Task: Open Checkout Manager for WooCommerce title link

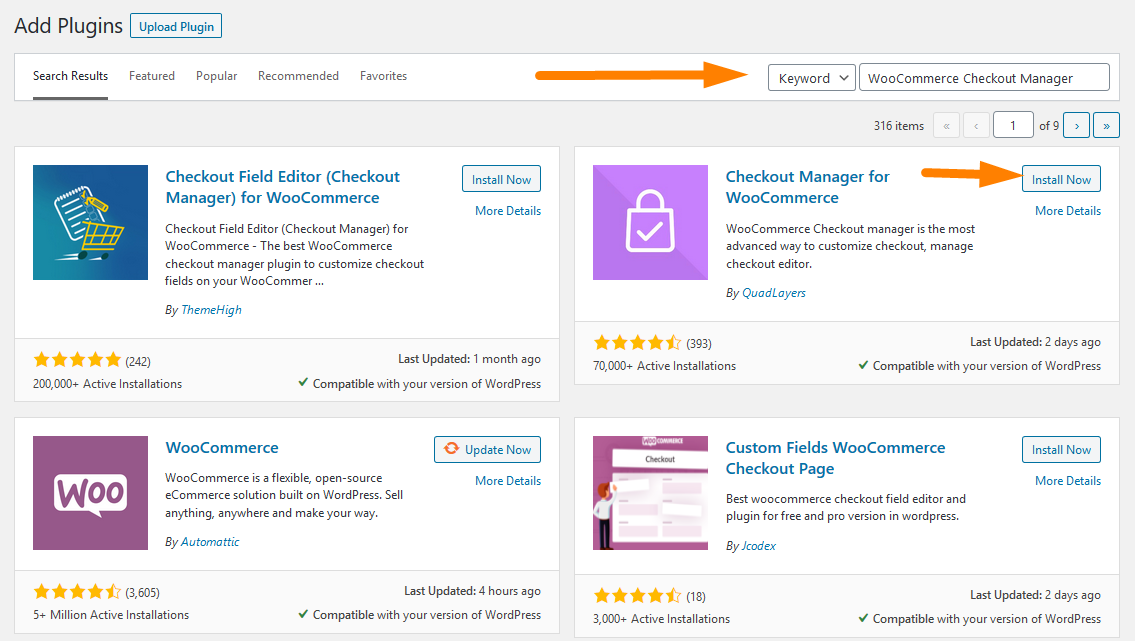Action: click(807, 187)
